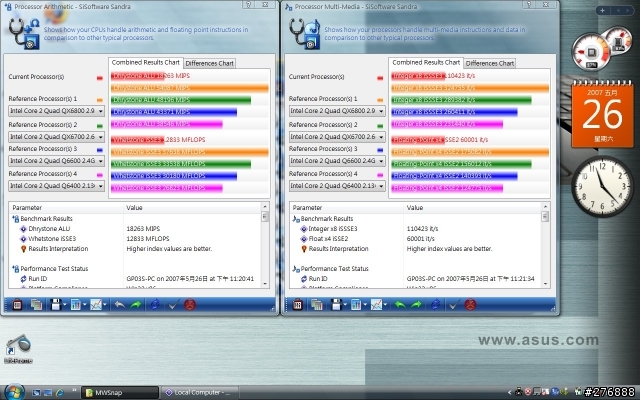Launch Internet Explorer from the quick launch bar

click(60, 393)
